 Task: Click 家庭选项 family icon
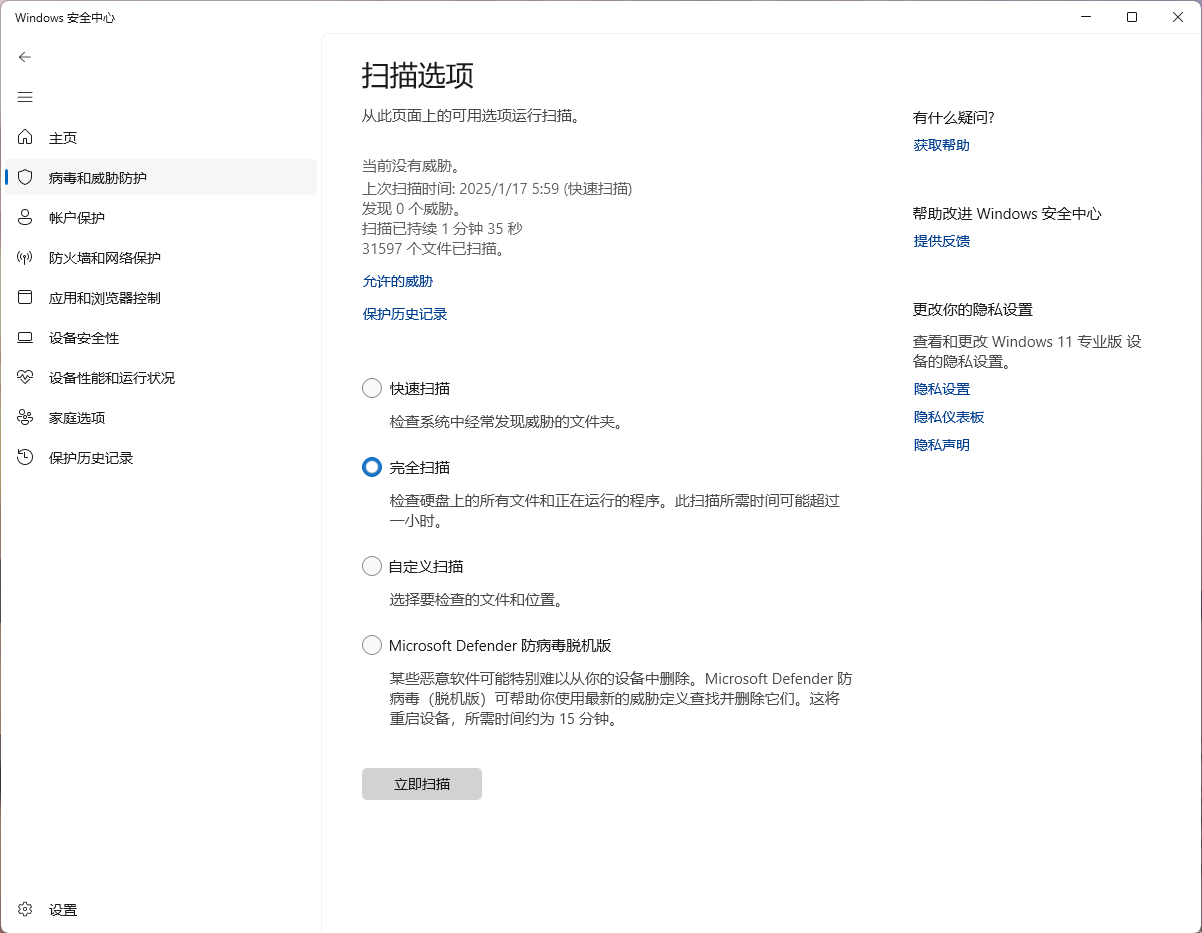pyautogui.click(x=26, y=418)
